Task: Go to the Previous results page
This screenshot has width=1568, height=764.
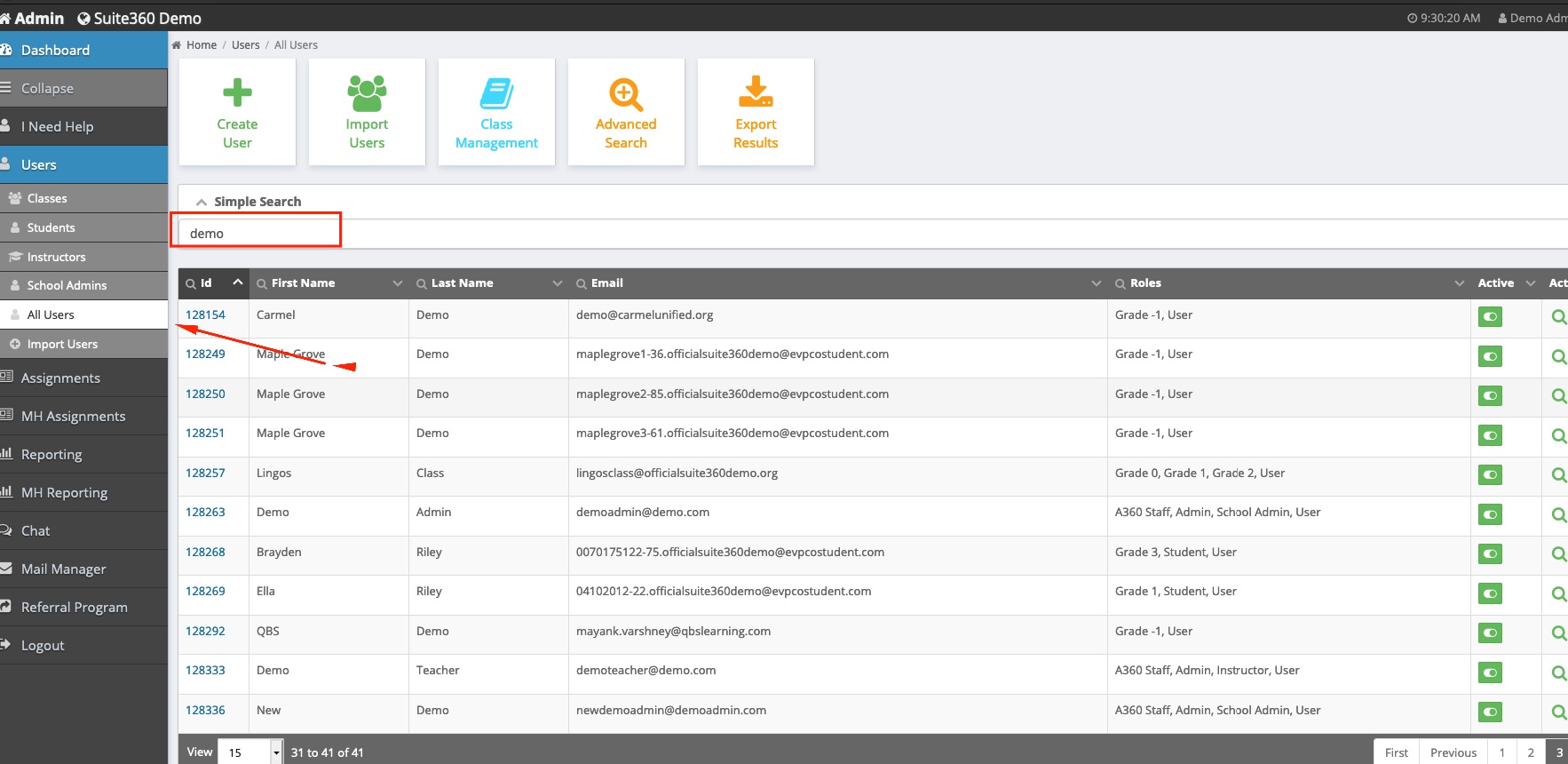Action: 1453,752
